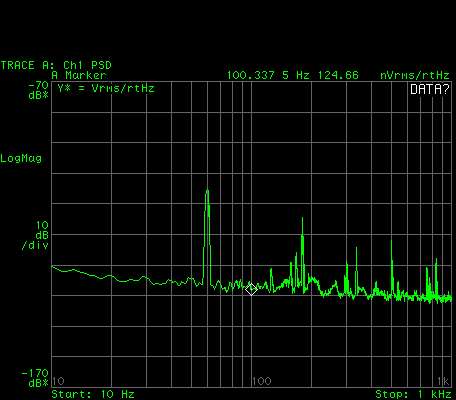This screenshot has width=456, height=400.
Task: Click the diamond marker on the trace
Action: pos(251,289)
